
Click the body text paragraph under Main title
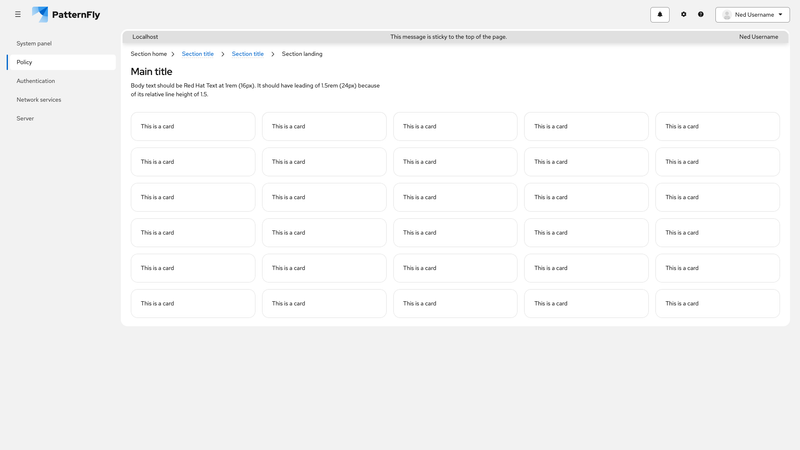pyautogui.click(x=255, y=90)
